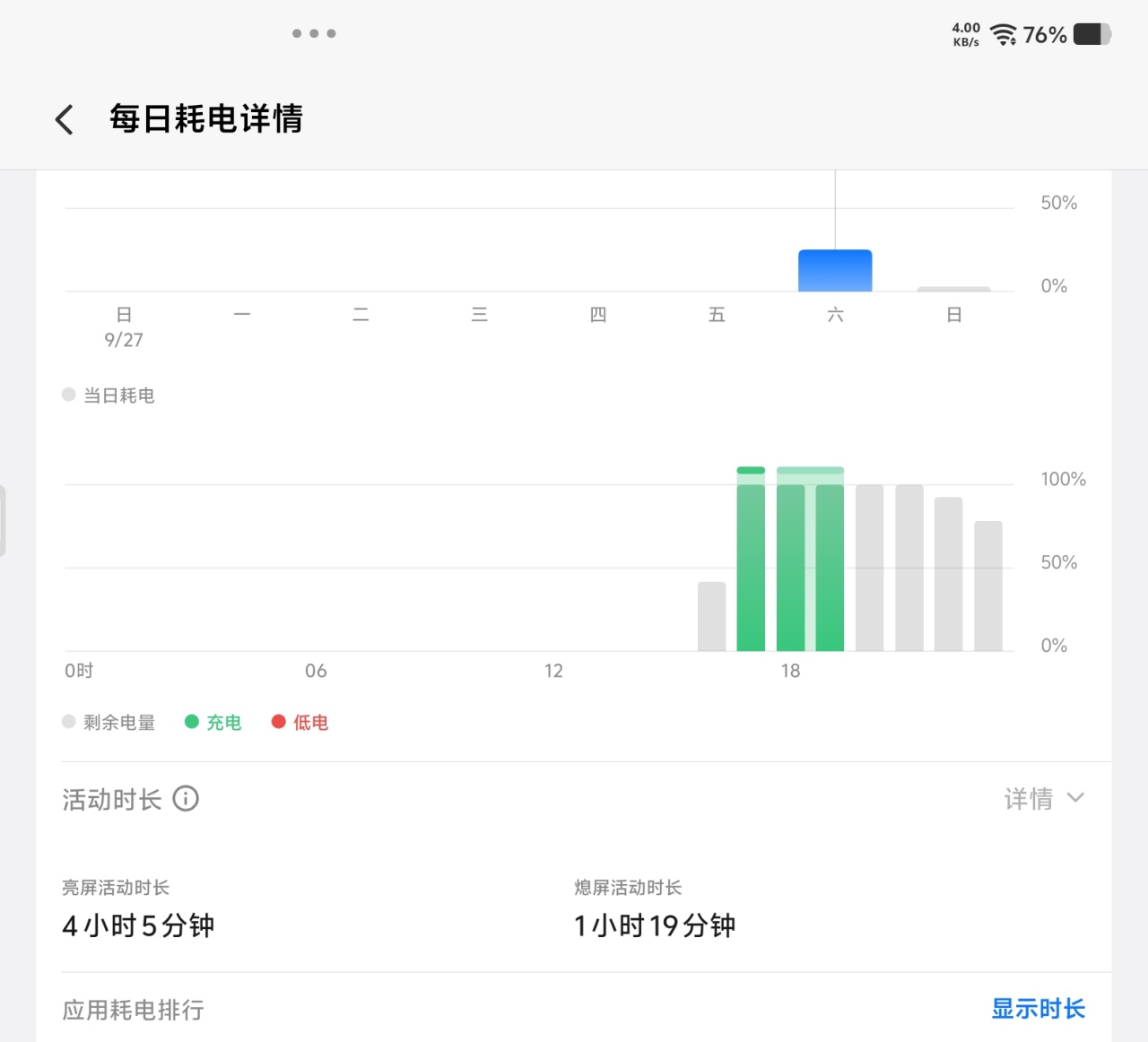1148x1042 pixels.
Task: Tap the 应用耗电排行 heading
Action: pos(134,1010)
